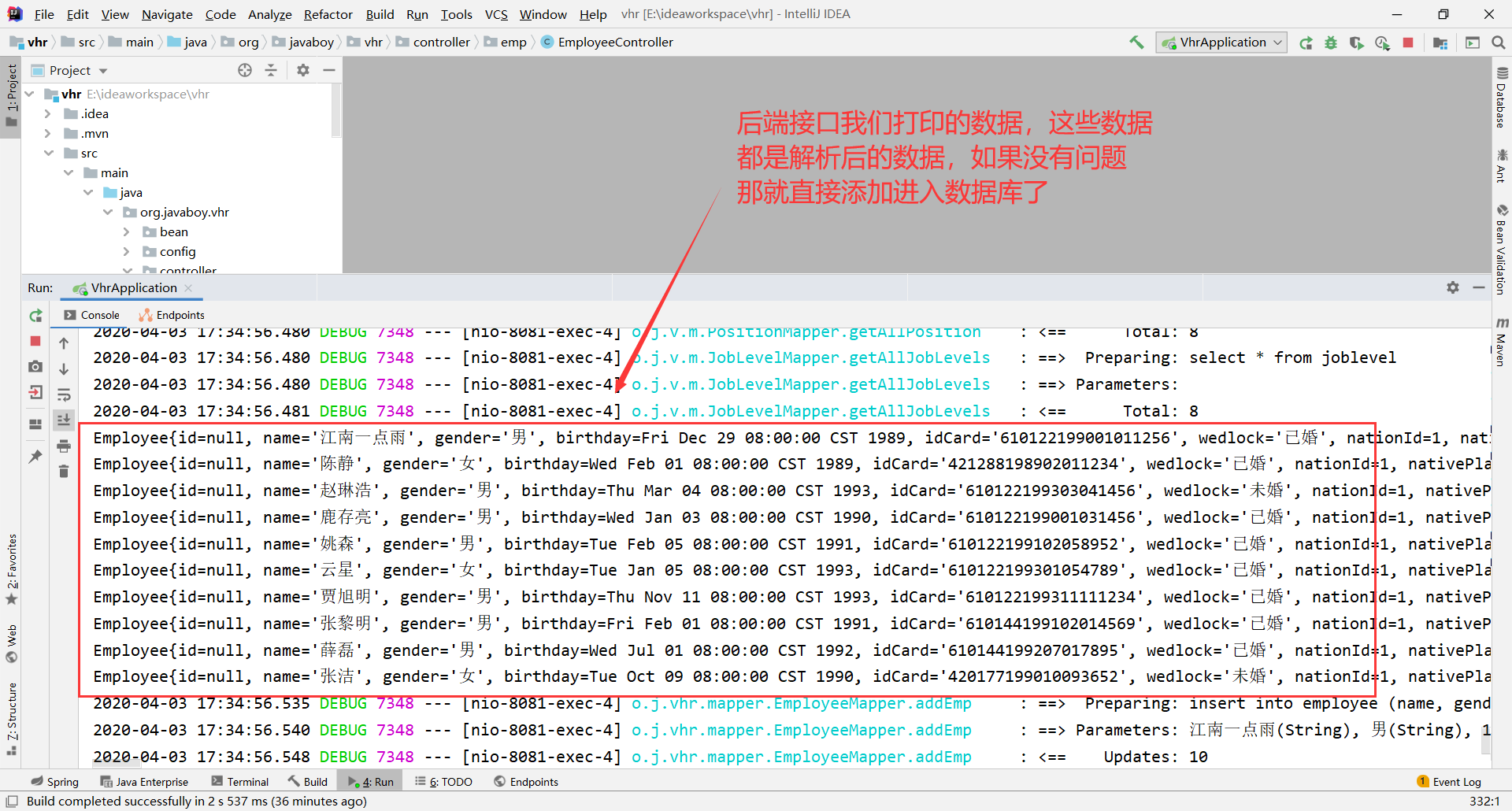Clear all console output trash icon
Image resolution: width=1512 pixels, height=811 pixels.
click(x=64, y=471)
